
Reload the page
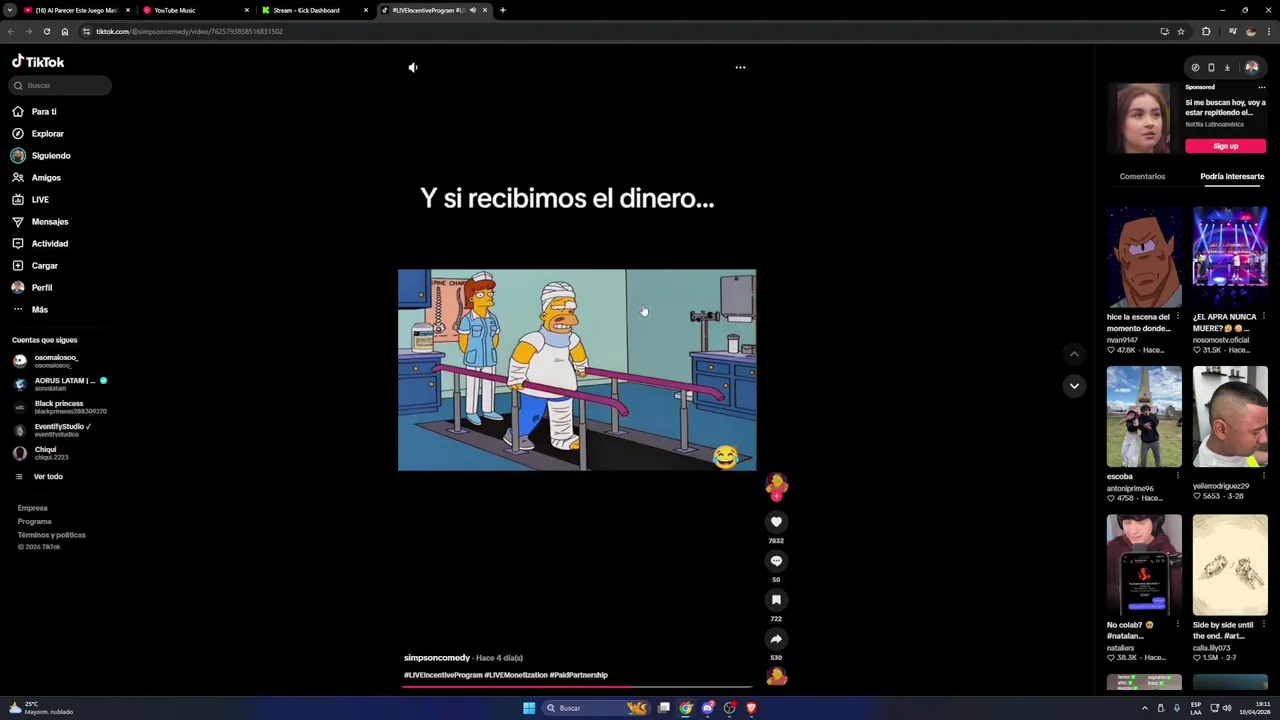point(46,31)
